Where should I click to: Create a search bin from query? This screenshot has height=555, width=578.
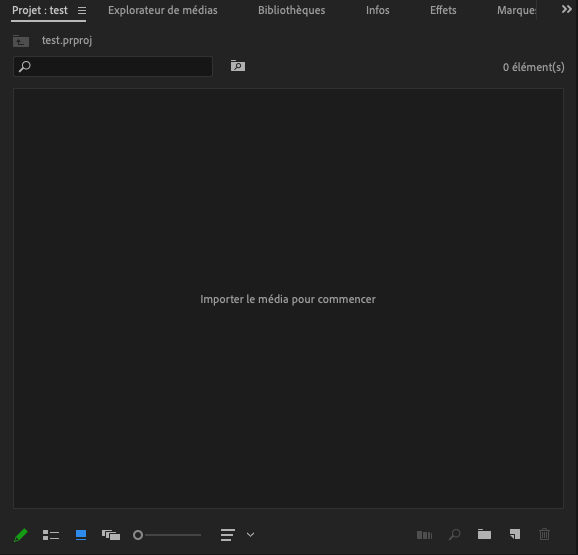tap(238, 66)
